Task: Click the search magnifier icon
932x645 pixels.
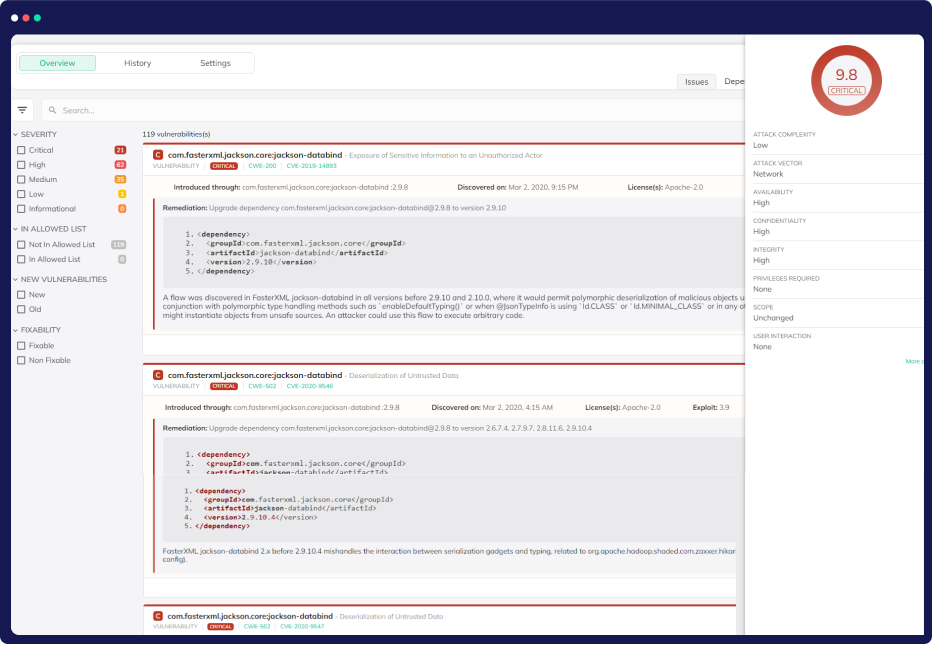Action: (x=53, y=110)
